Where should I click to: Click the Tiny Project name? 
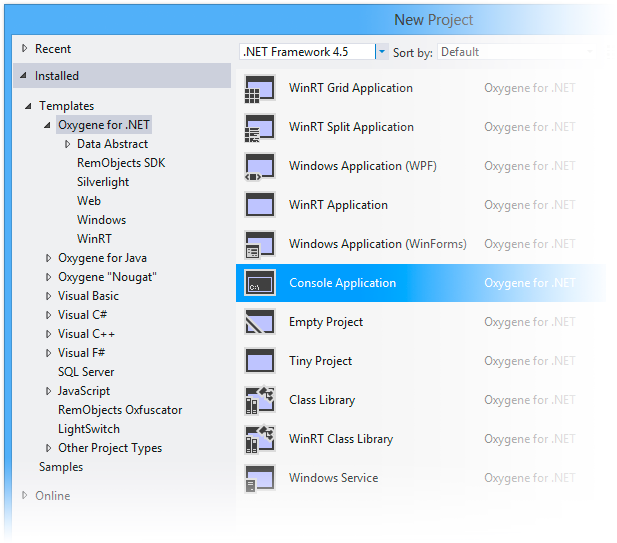320,361
